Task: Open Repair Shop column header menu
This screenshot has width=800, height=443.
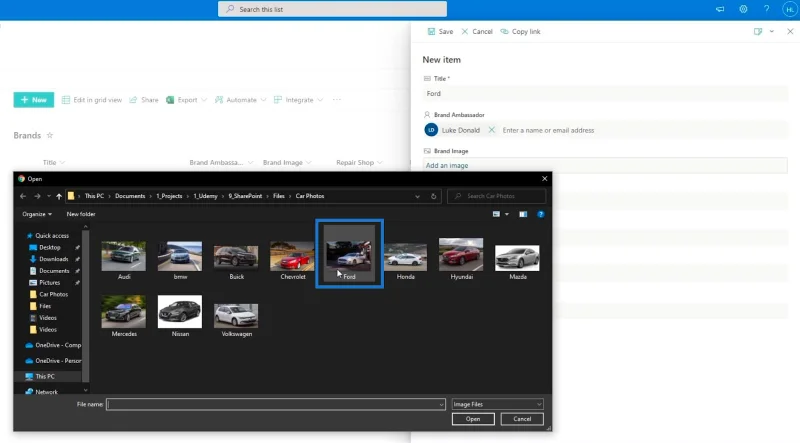Action: pyautogui.click(x=359, y=162)
